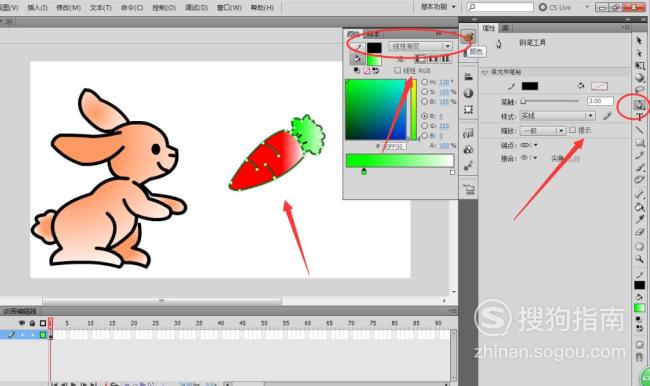Open the stroke join dropdown
Viewport: 650px width, 386px height.
click(529, 158)
